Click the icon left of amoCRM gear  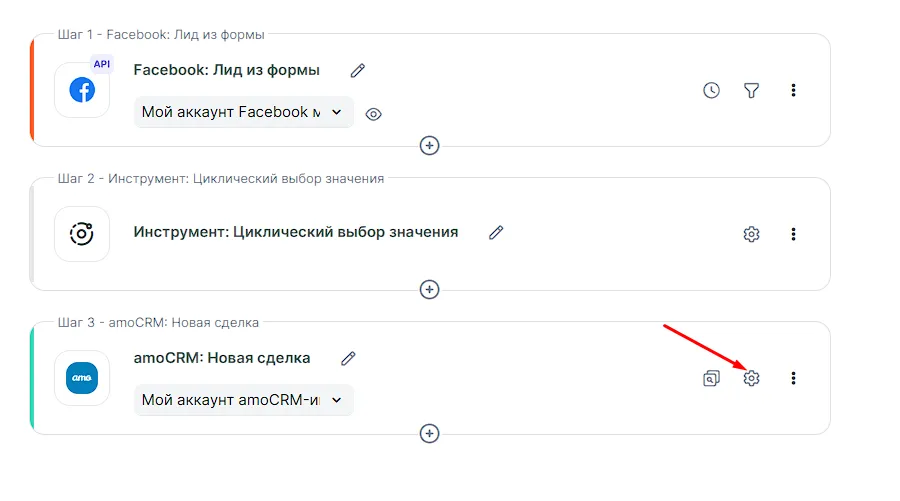coord(711,378)
